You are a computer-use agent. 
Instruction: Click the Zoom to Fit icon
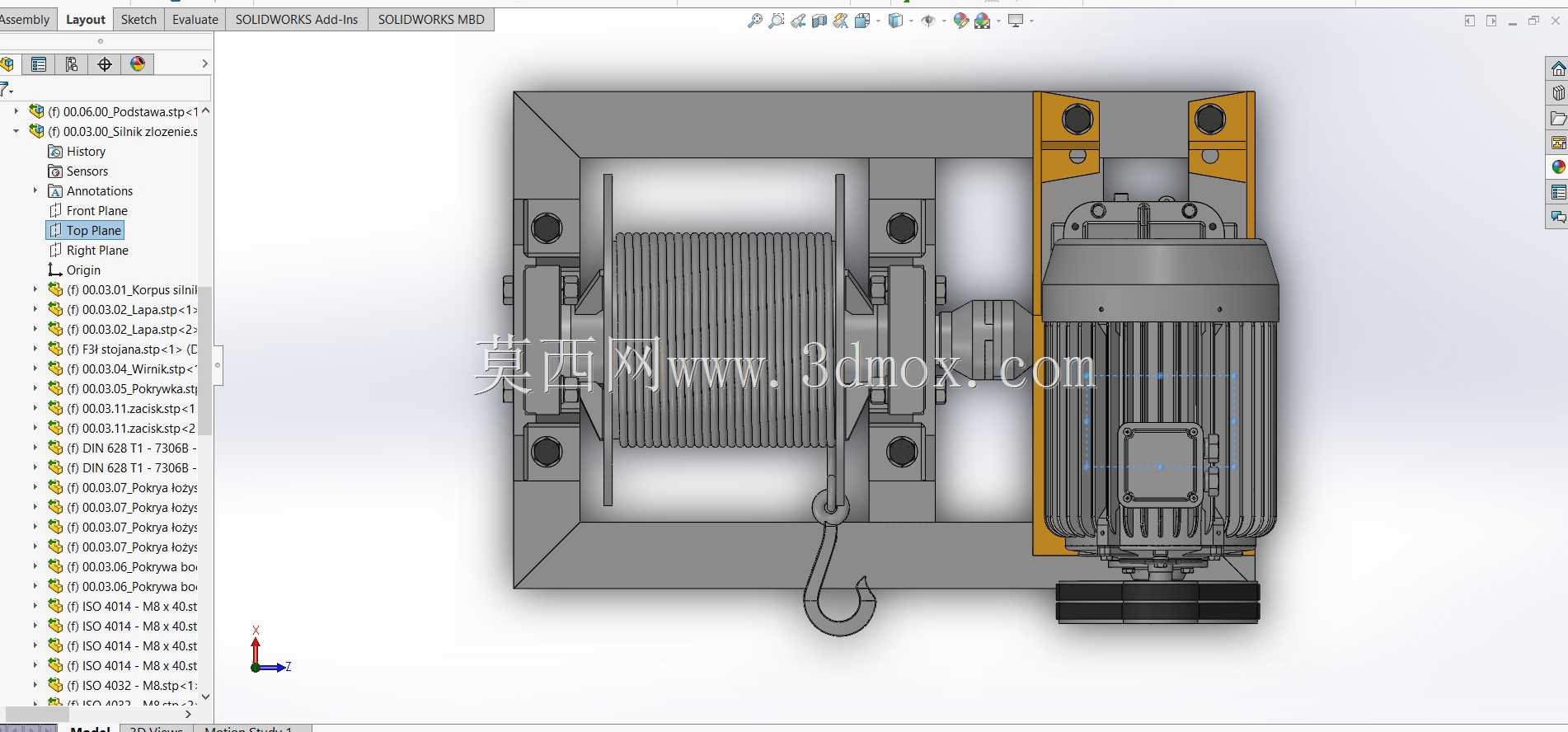pyautogui.click(x=754, y=21)
